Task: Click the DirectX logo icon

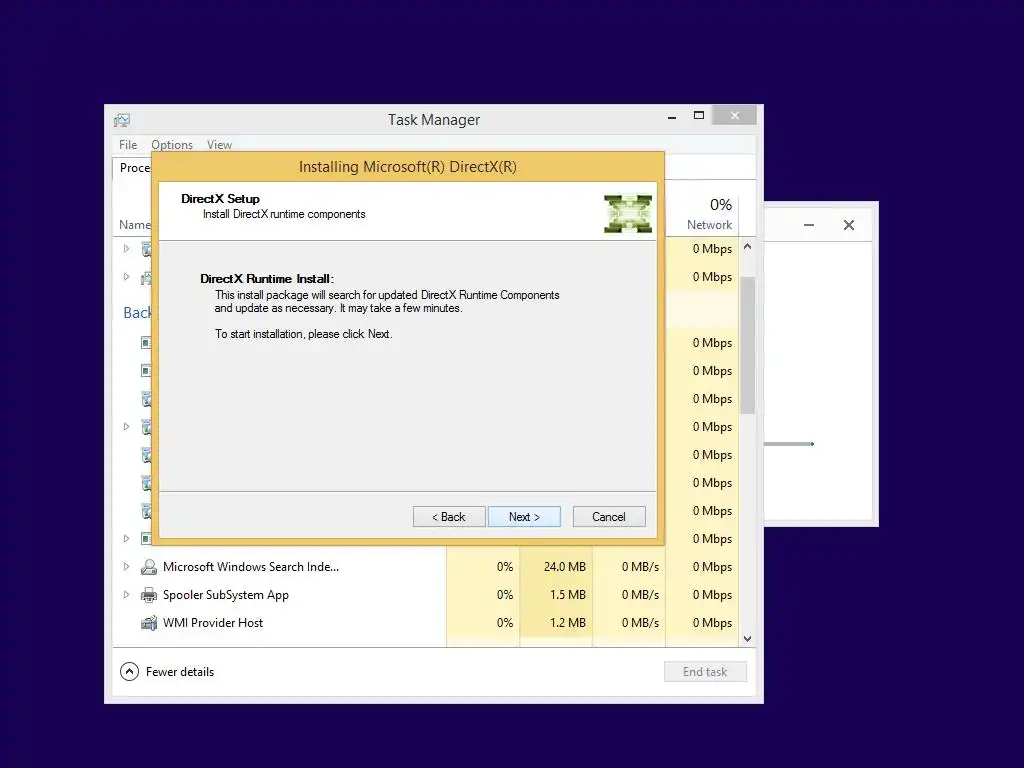Action: click(x=628, y=214)
